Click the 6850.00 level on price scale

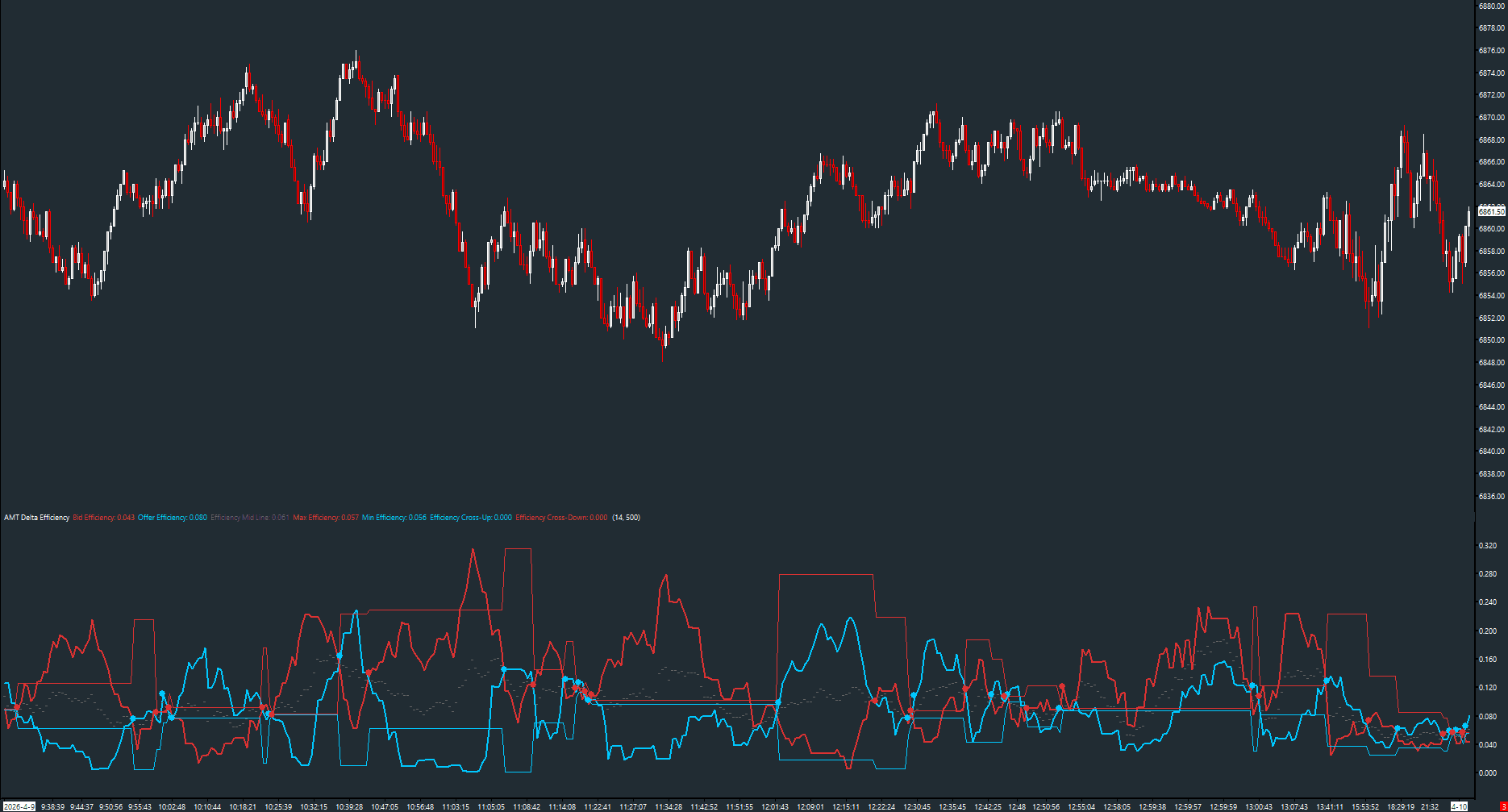(1491, 340)
